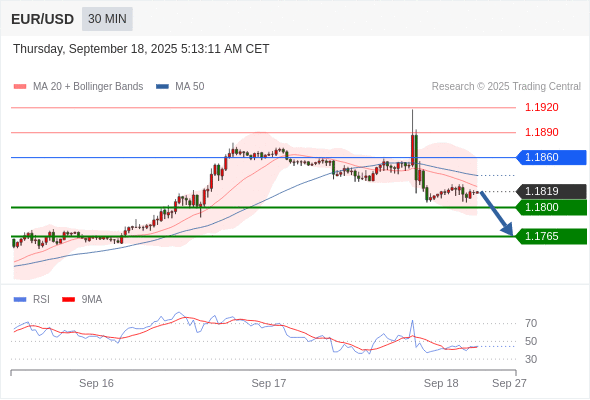
Task: Click the 'MA 20 + Bollinger Bands' legend label
Action: (x=88, y=87)
